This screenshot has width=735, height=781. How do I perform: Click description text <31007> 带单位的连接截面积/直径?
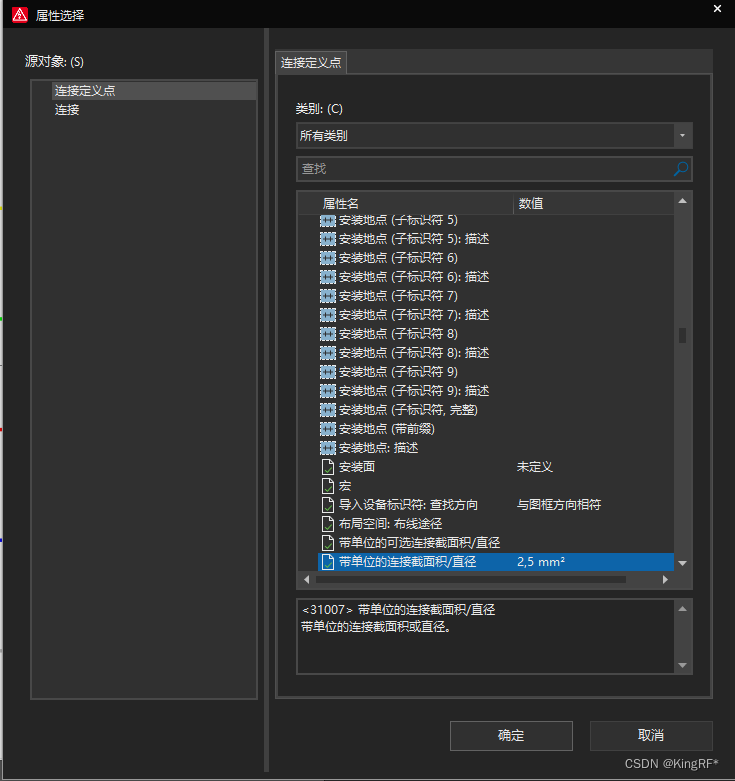point(399,610)
